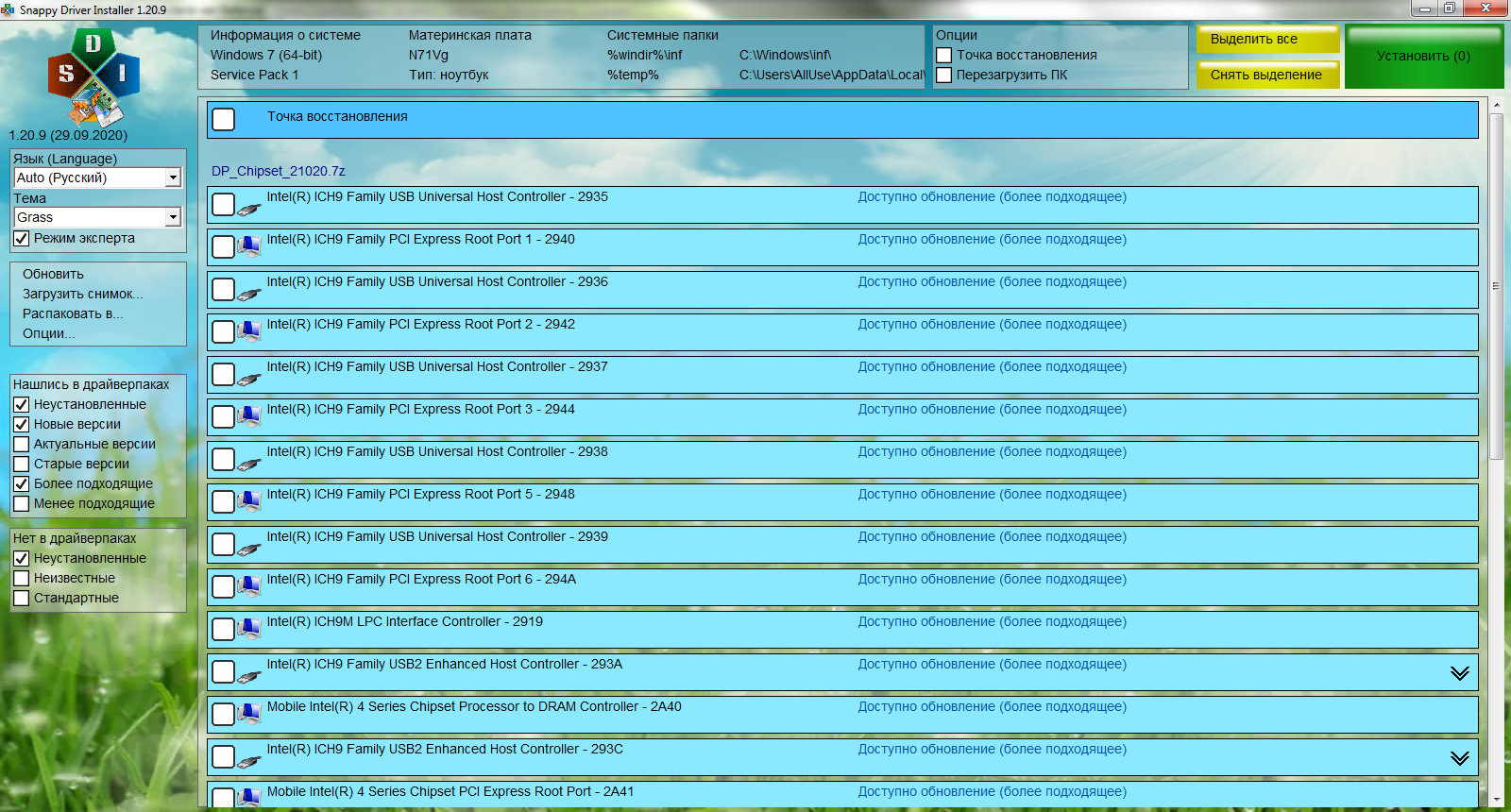Screen dimensions: 1511x812
Task: Click USB icon for Universal Host Controller 2936
Action: click(x=249, y=294)
